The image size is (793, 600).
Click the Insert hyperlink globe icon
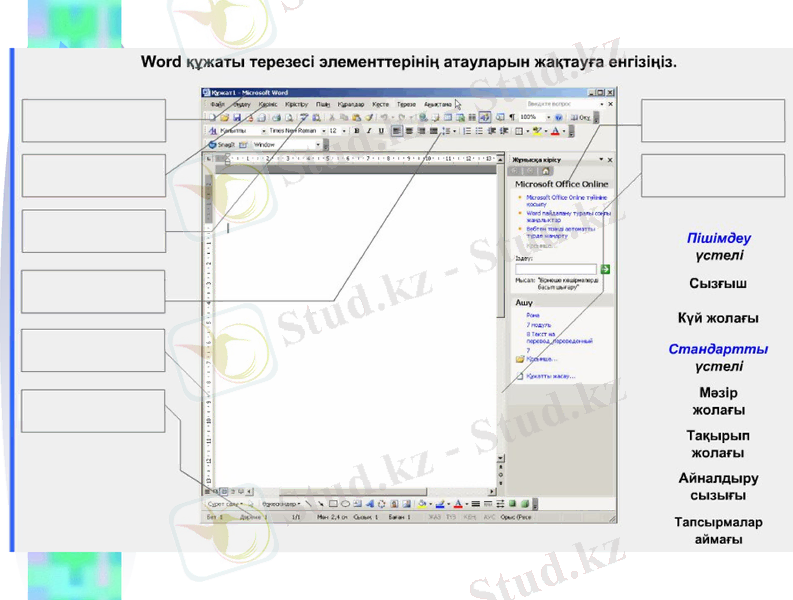[423, 117]
